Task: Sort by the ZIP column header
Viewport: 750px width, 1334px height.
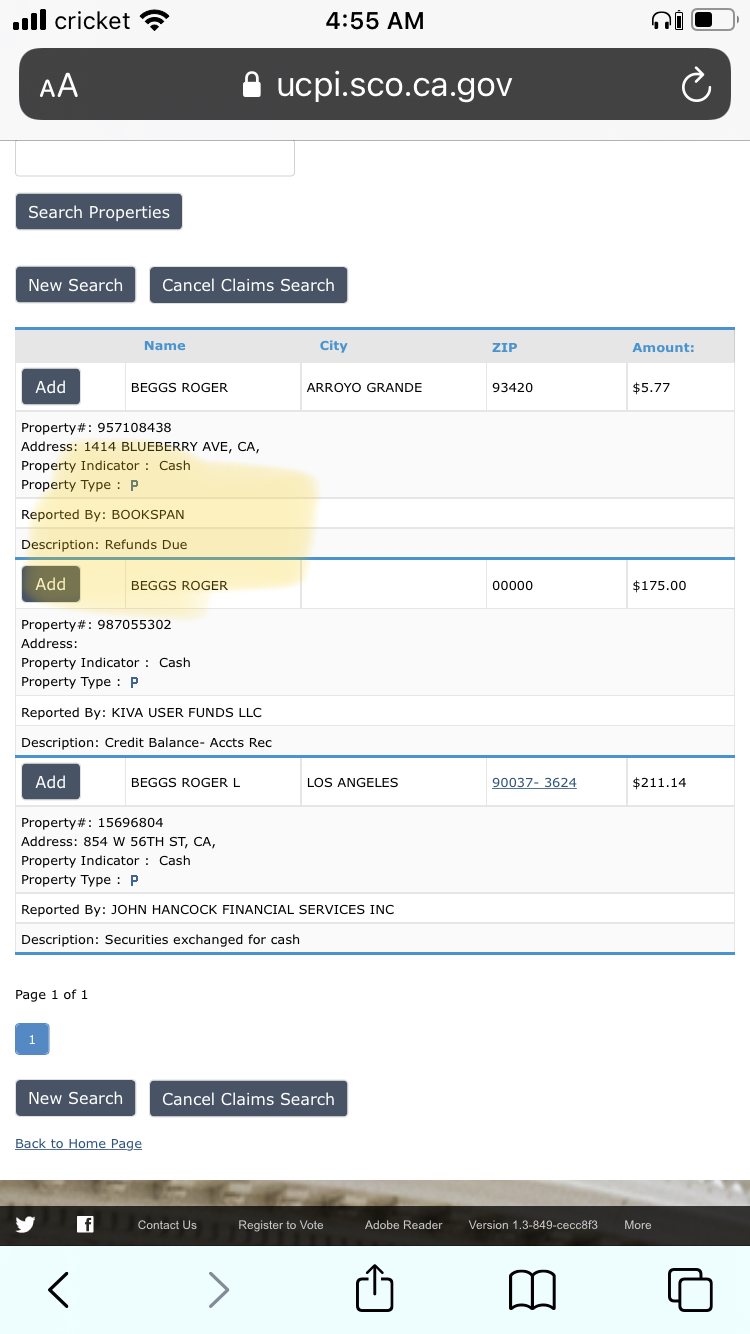Action: [x=505, y=347]
